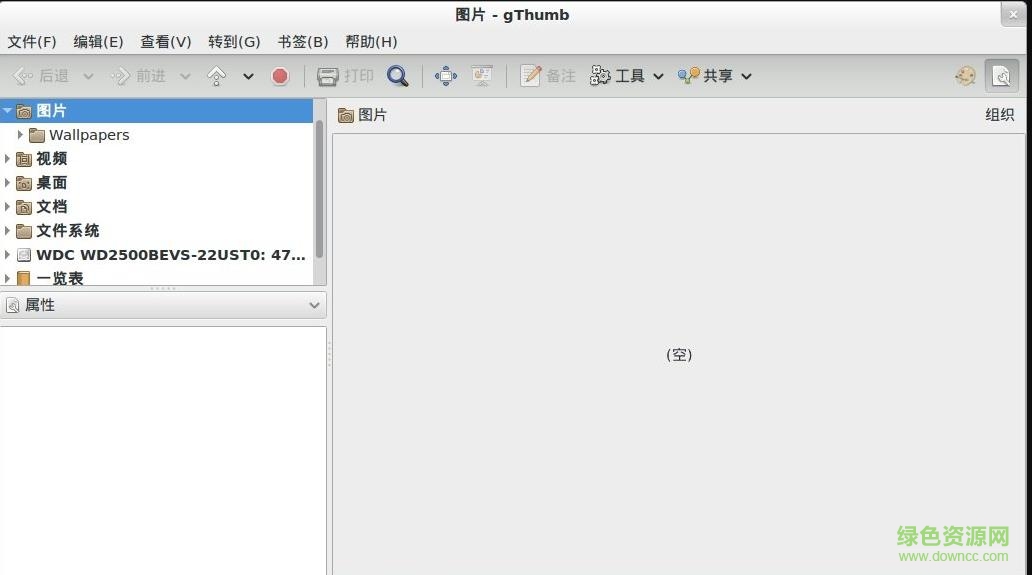Expand the 桌面 folder triangle
1032x575 pixels.
coord(7,182)
